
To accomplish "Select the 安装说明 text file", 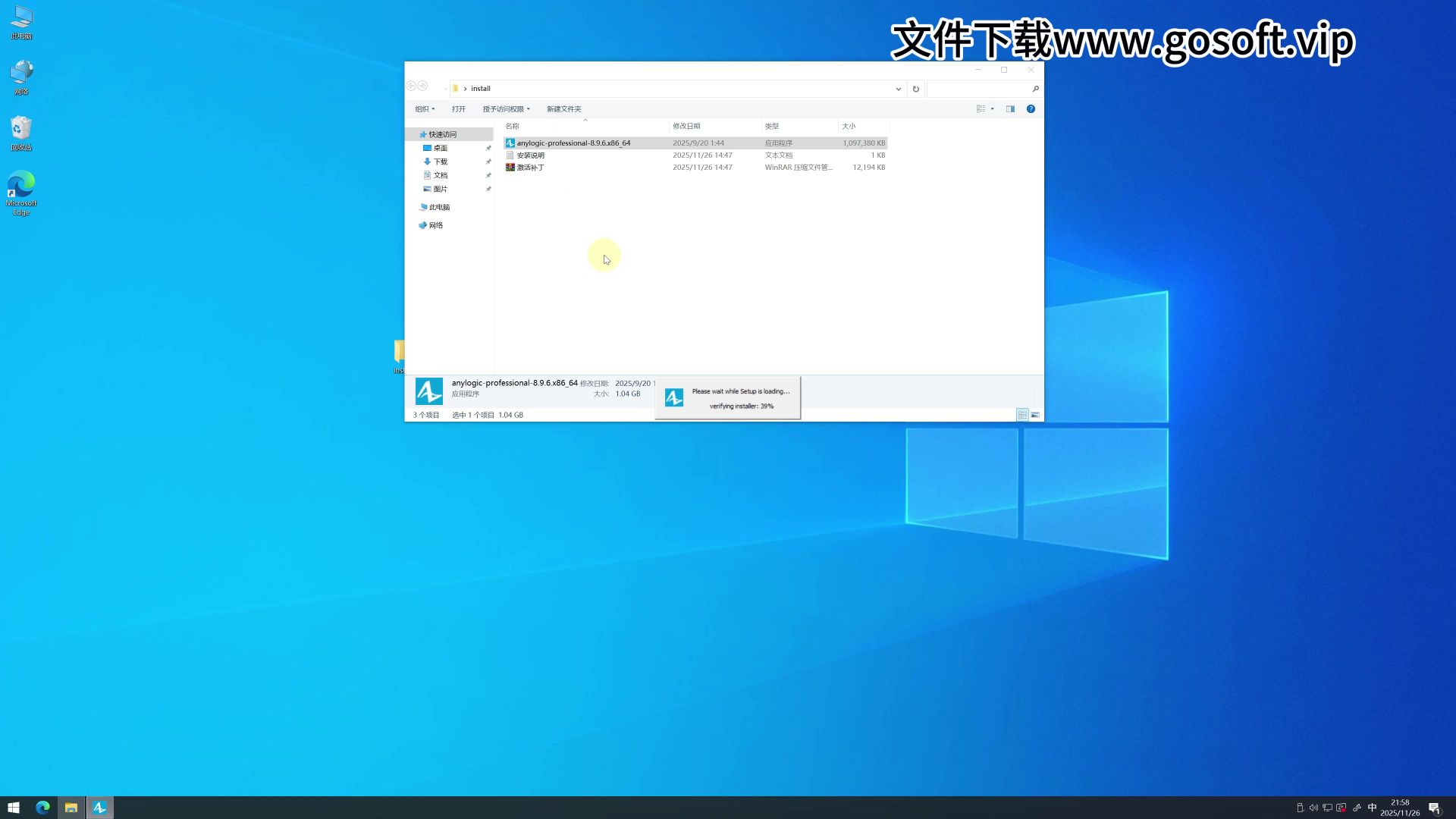I will coord(530,155).
